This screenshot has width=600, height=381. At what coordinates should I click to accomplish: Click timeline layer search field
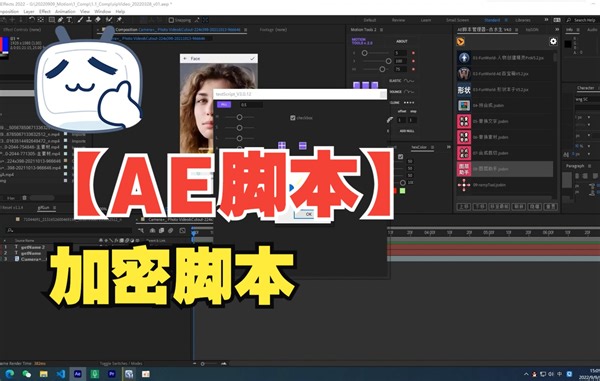69,230
